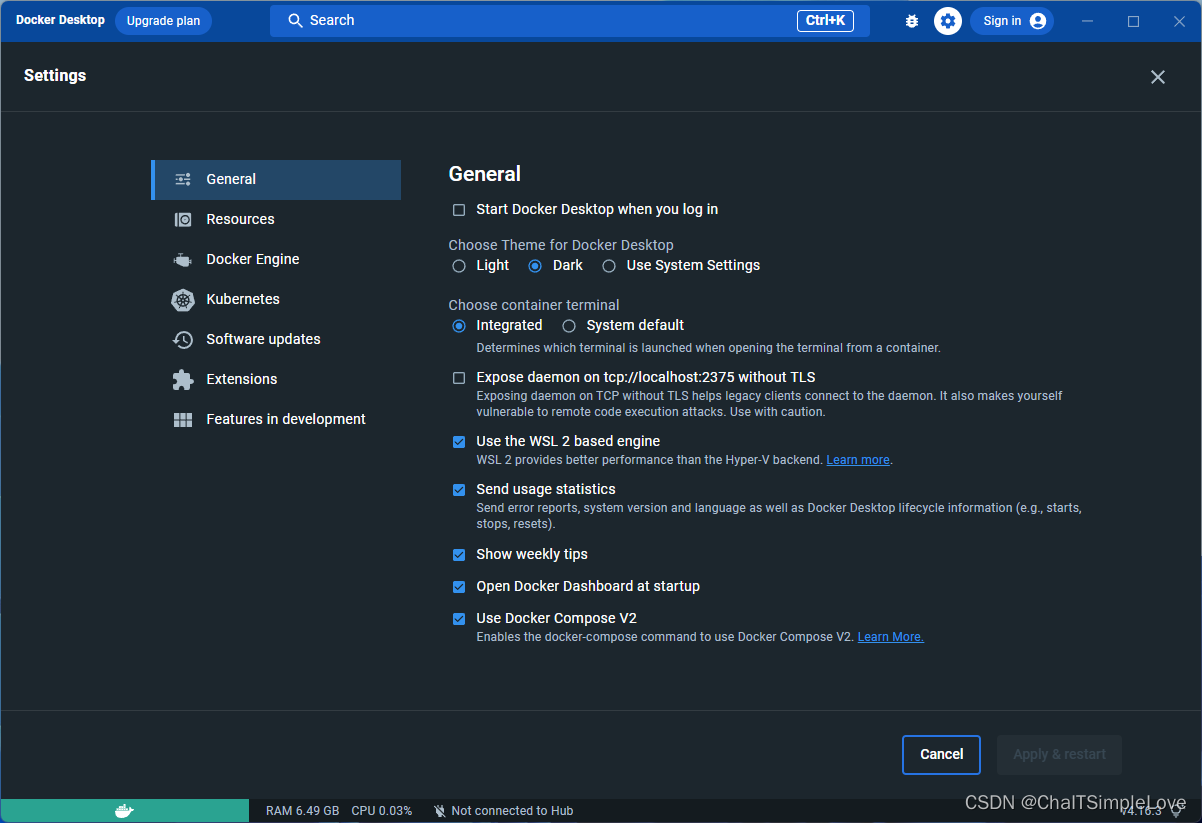
Task: Click the Resources sidebar icon
Action: (183, 219)
